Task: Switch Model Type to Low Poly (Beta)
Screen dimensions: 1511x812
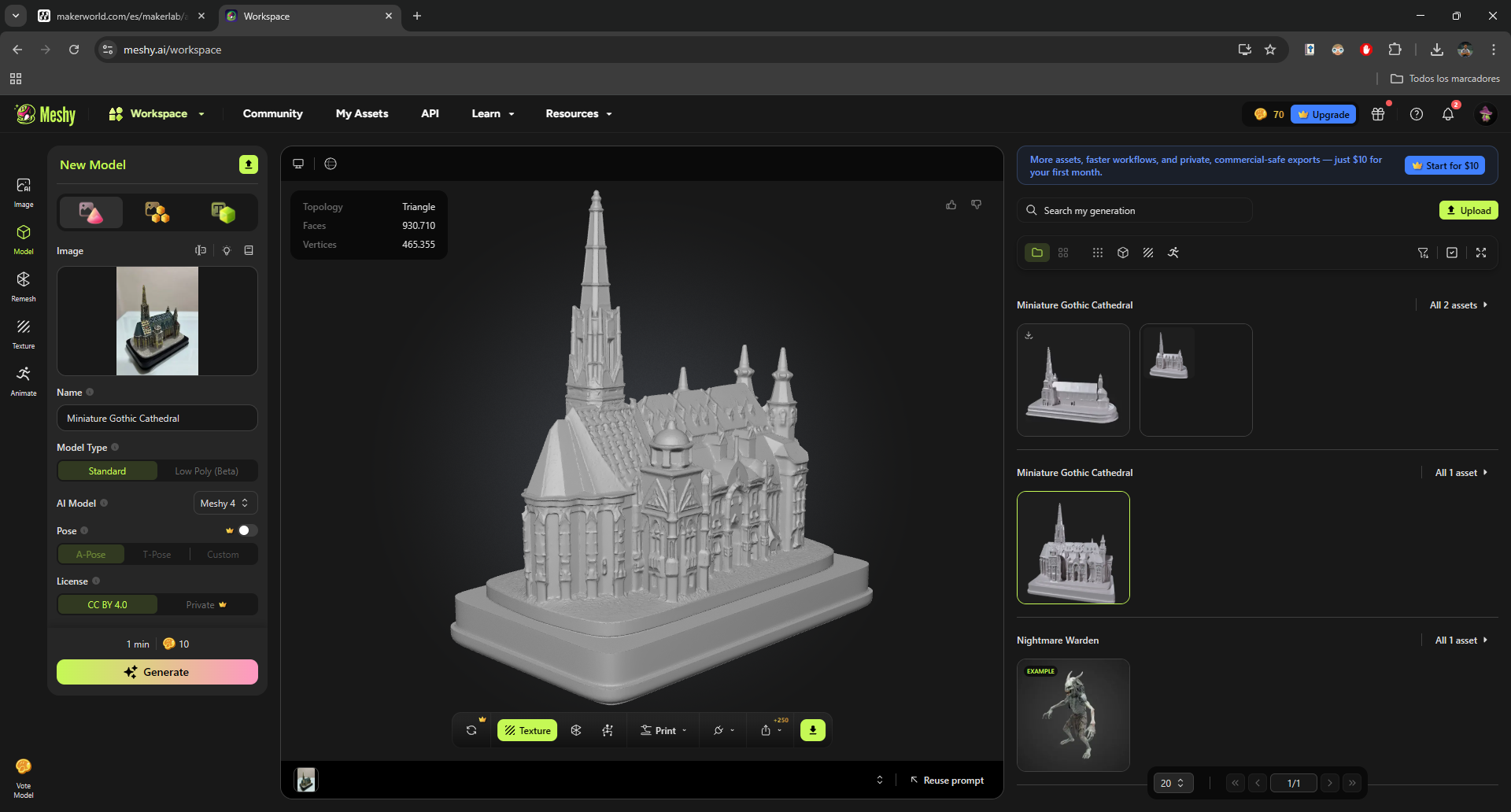Action: 207,471
